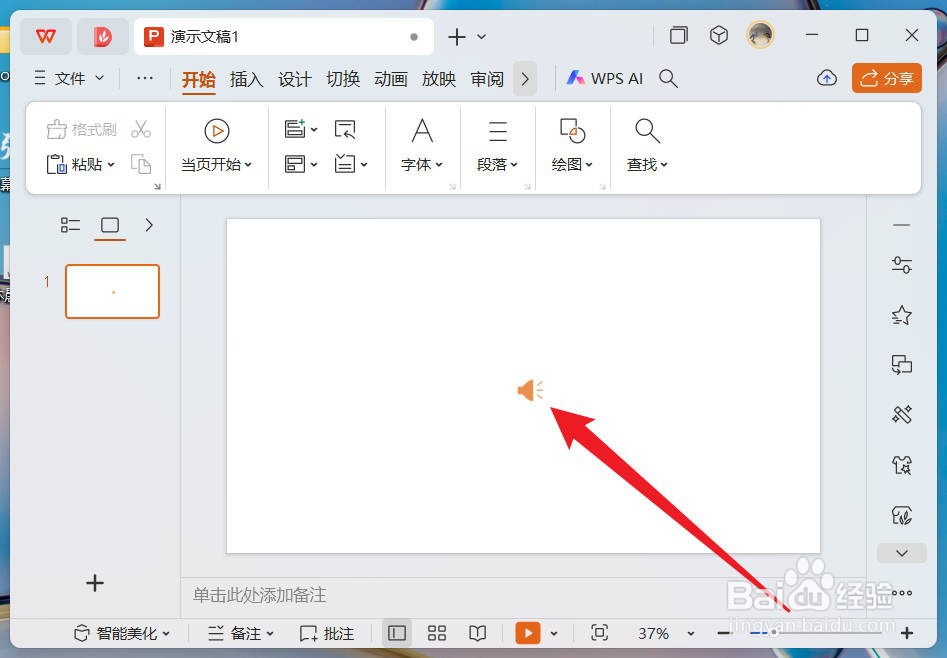Open the zoom percentage dropdown
Image resolution: width=947 pixels, height=658 pixels.
tap(663, 633)
